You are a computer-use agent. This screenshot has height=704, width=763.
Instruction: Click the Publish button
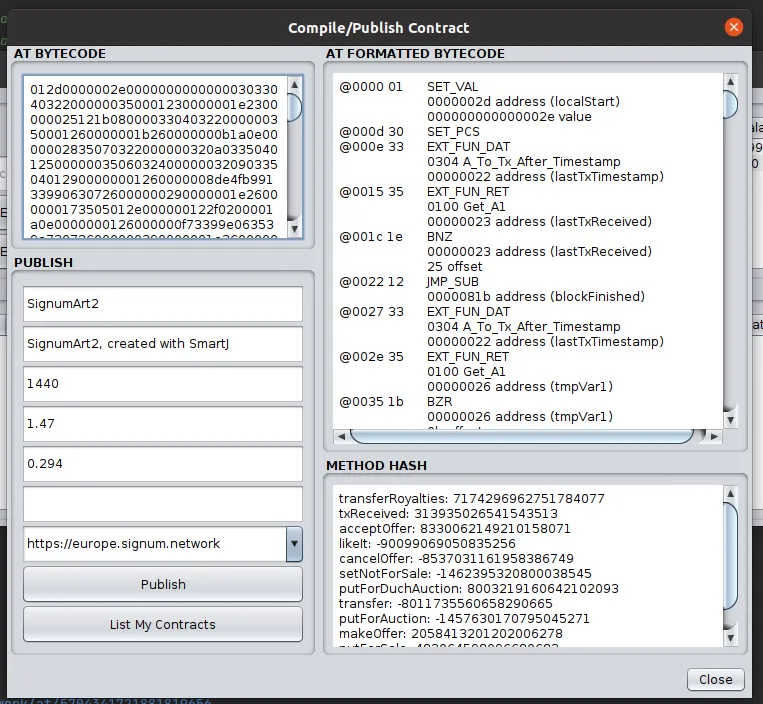coord(163,584)
